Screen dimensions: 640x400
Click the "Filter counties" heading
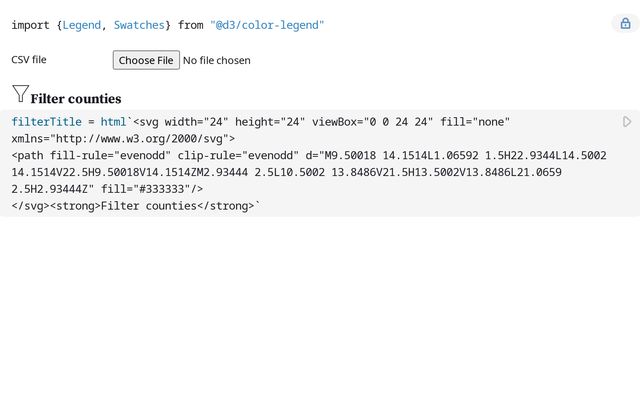coord(76,99)
